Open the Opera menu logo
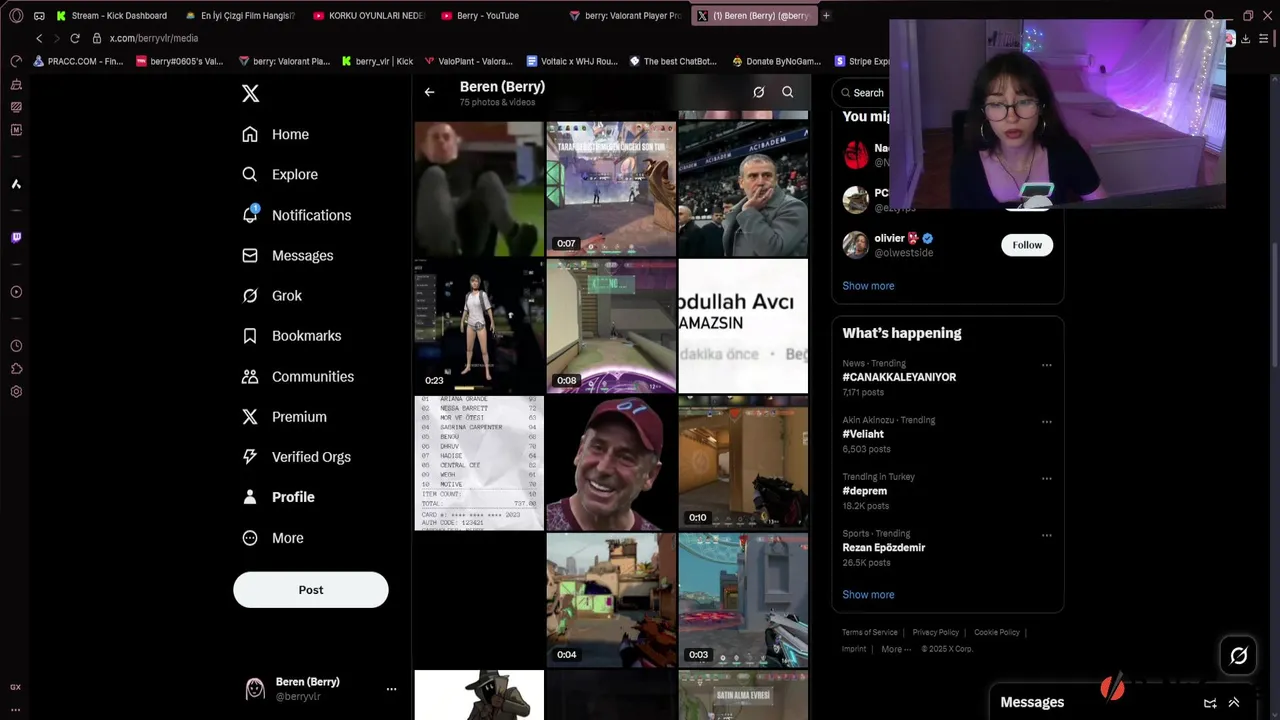The width and height of the screenshot is (1280, 720). click(x=16, y=16)
